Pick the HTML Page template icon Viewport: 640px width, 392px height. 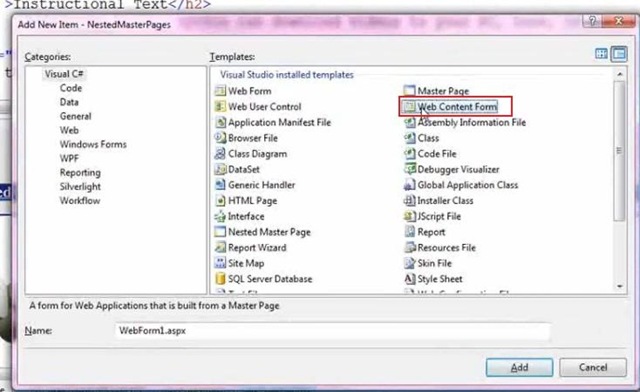coord(220,200)
